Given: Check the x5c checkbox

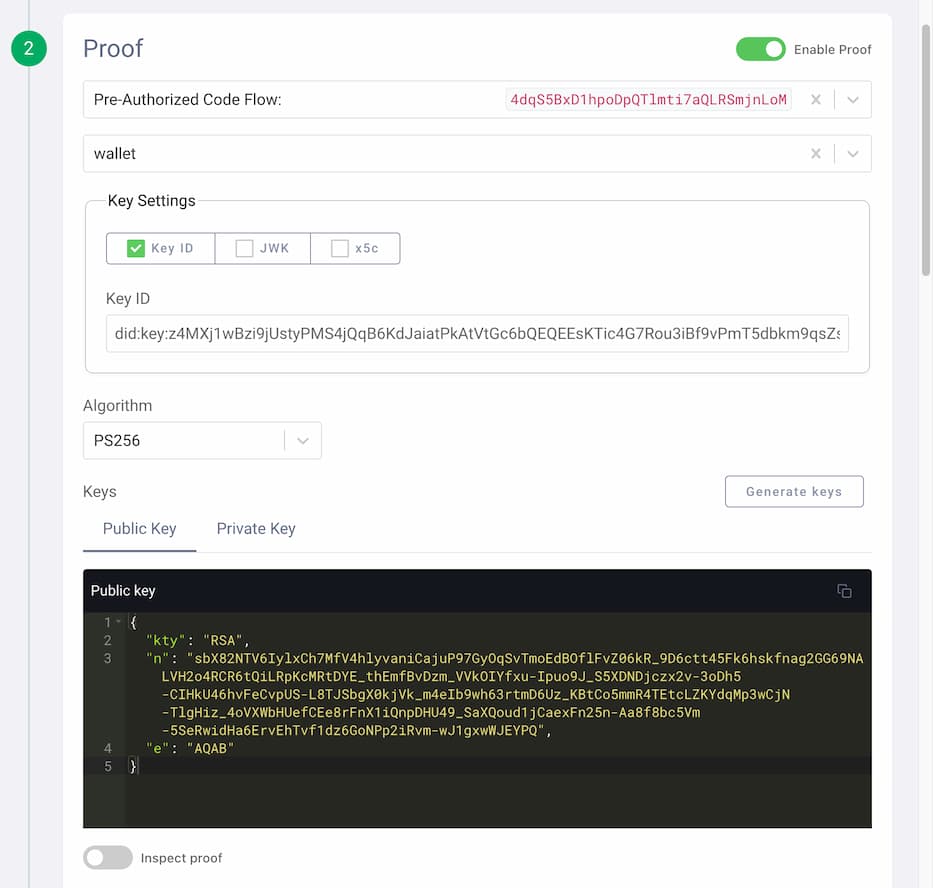Looking at the screenshot, I should tap(338, 248).
